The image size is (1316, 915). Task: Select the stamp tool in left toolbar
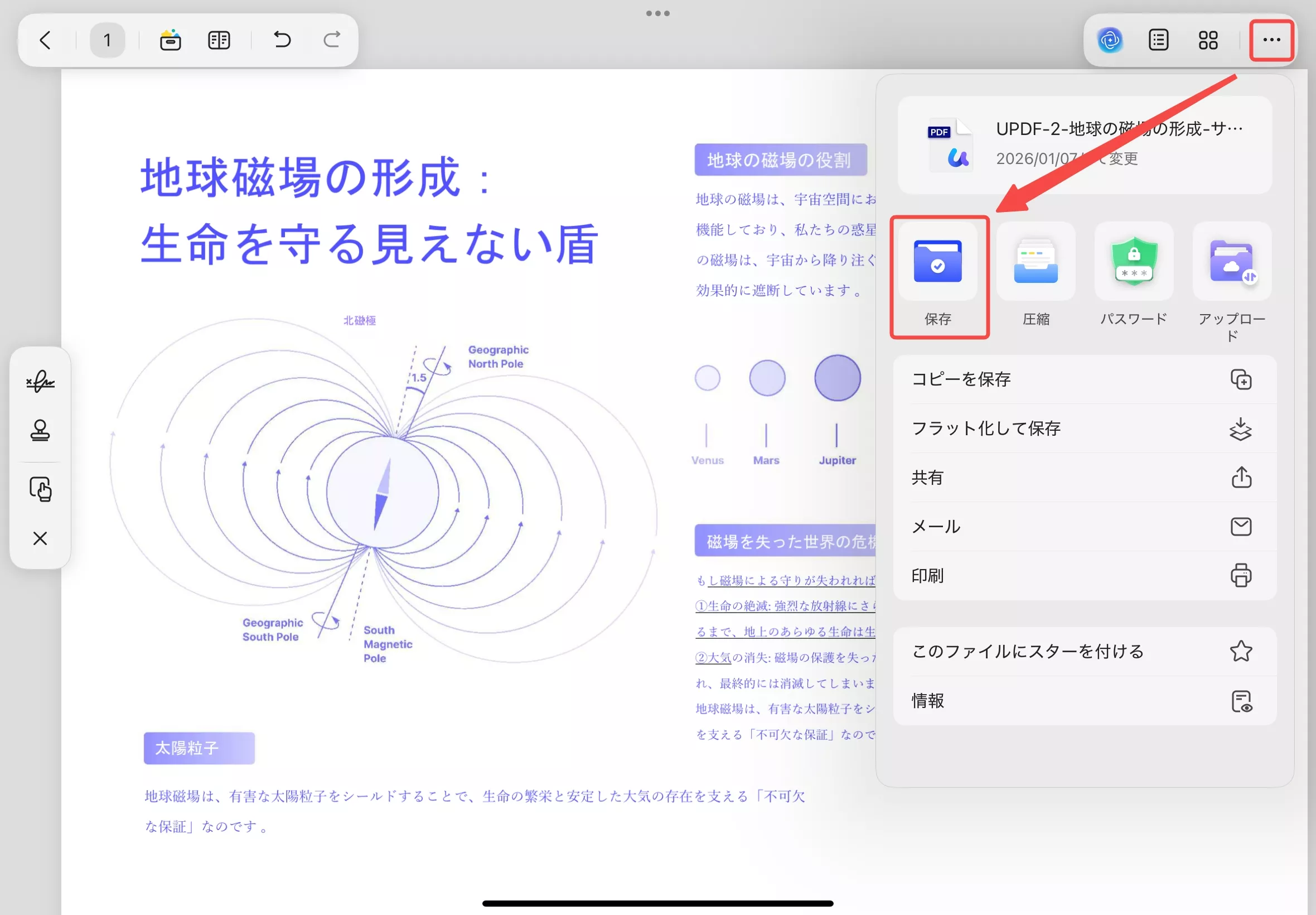tap(40, 431)
